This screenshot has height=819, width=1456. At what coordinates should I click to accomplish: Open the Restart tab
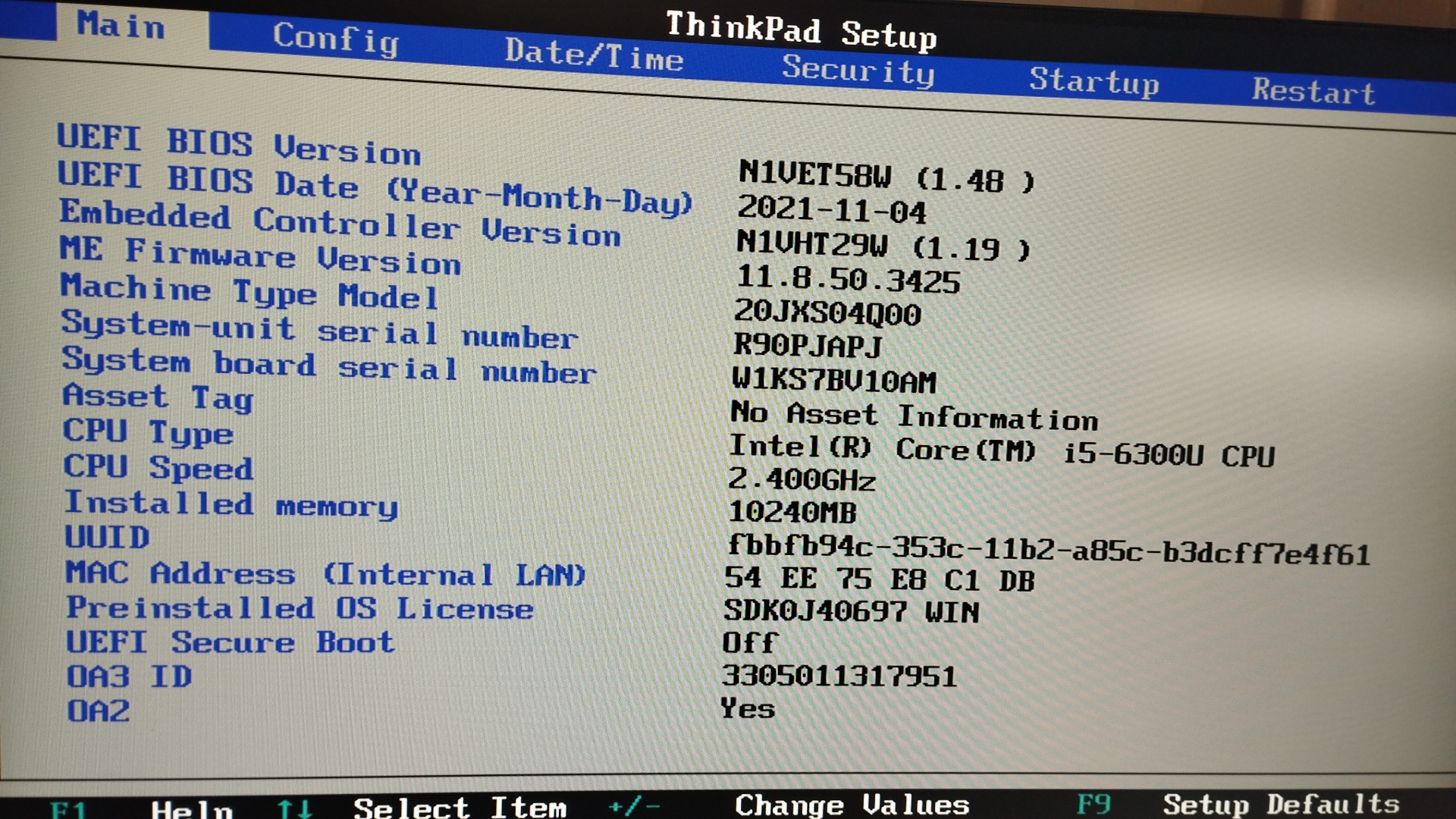(1313, 91)
